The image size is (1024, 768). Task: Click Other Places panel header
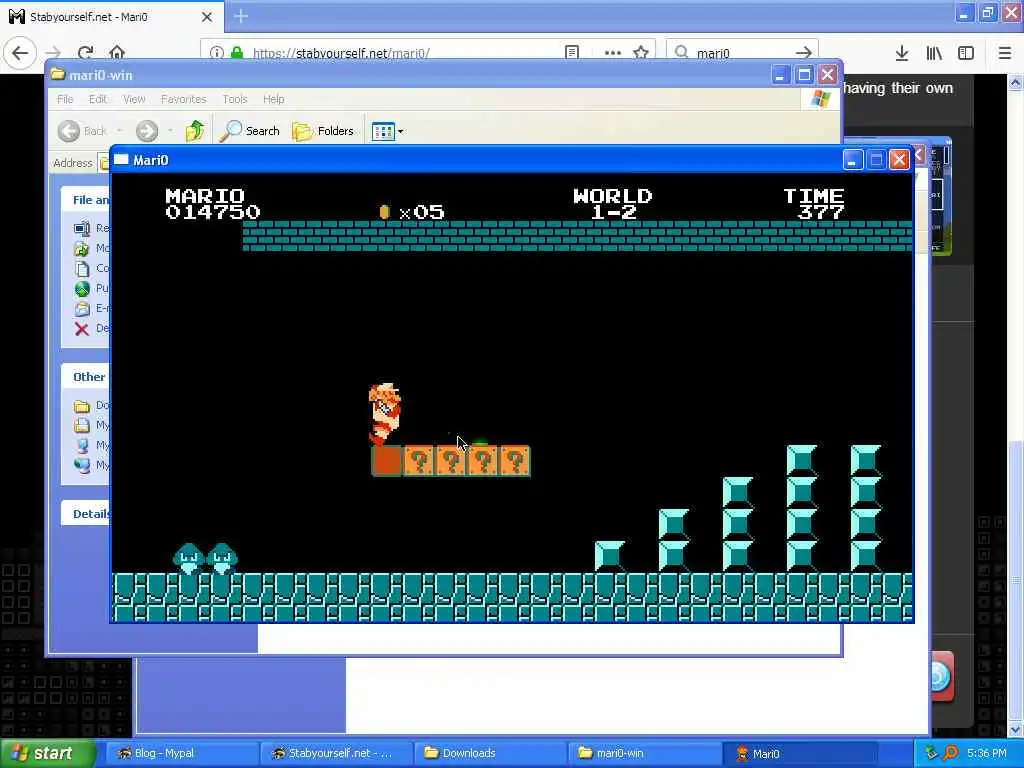[x=87, y=377]
